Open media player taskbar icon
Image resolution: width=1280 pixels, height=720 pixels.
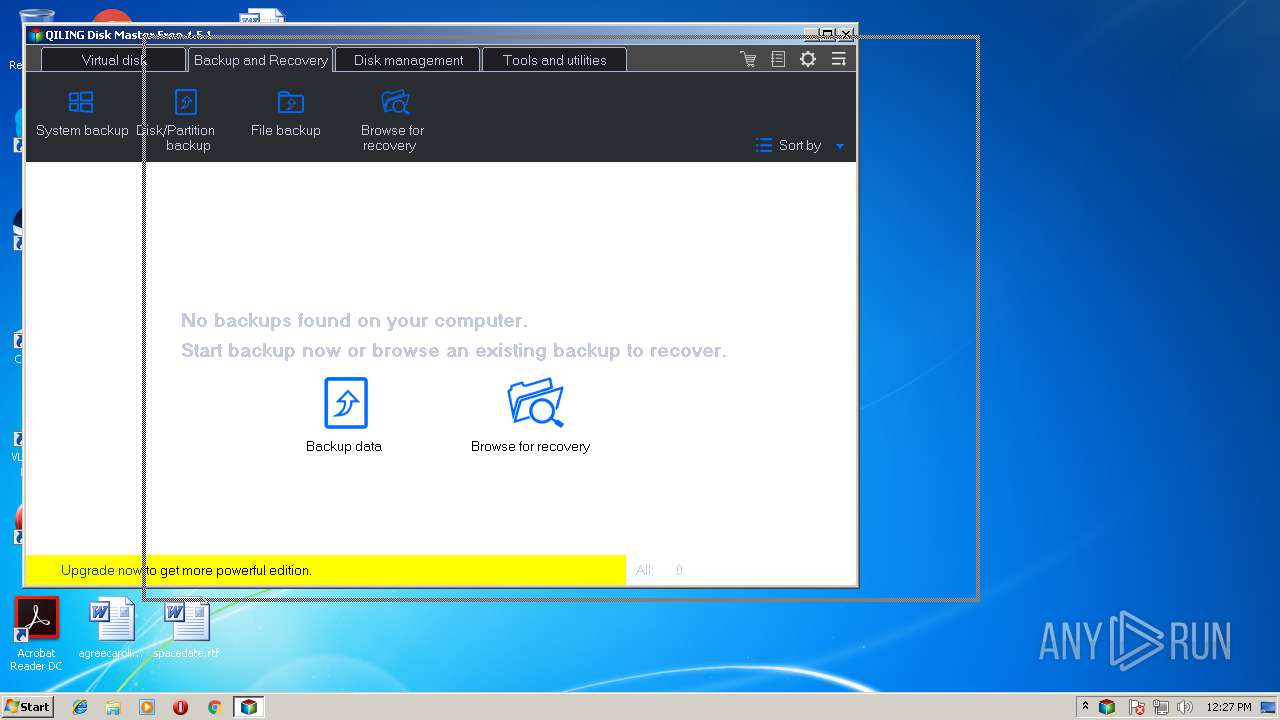(x=147, y=707)
